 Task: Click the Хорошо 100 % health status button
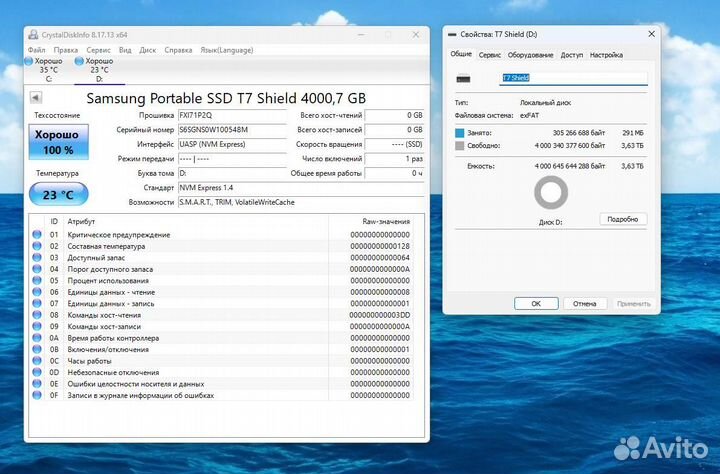click(59, 142)
